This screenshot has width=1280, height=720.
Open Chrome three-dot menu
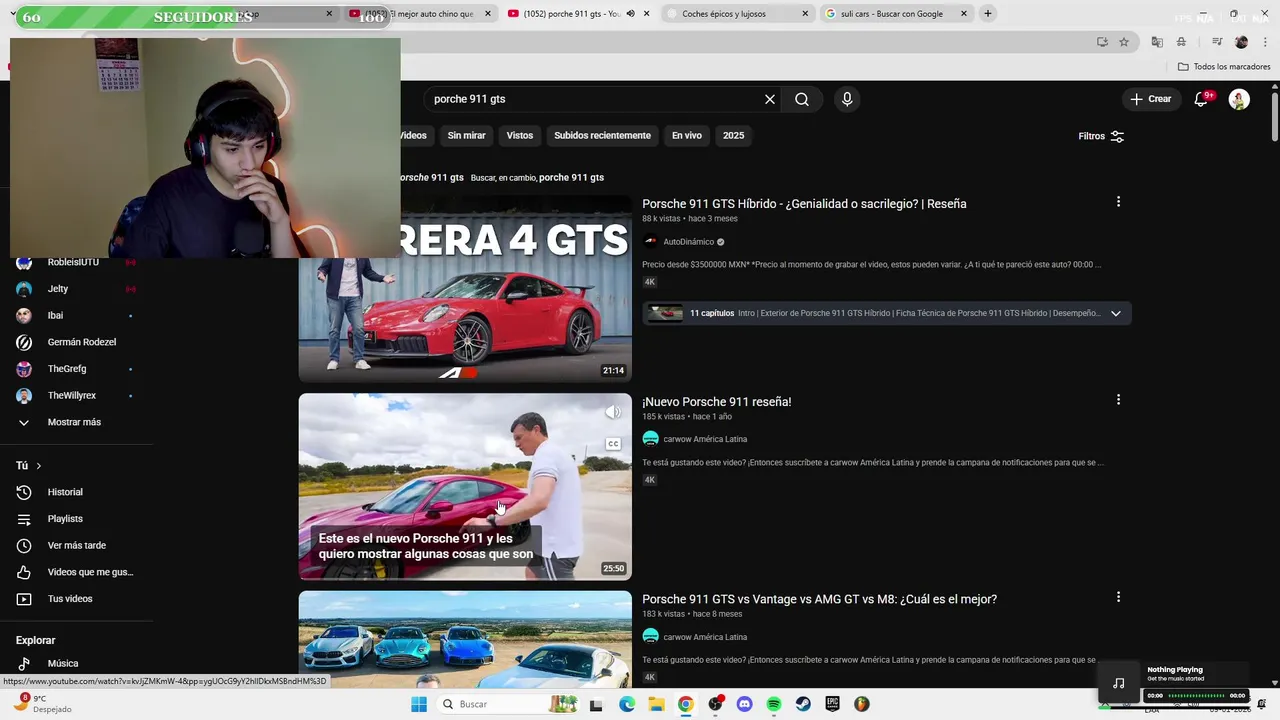click(x=1263, y=42)
